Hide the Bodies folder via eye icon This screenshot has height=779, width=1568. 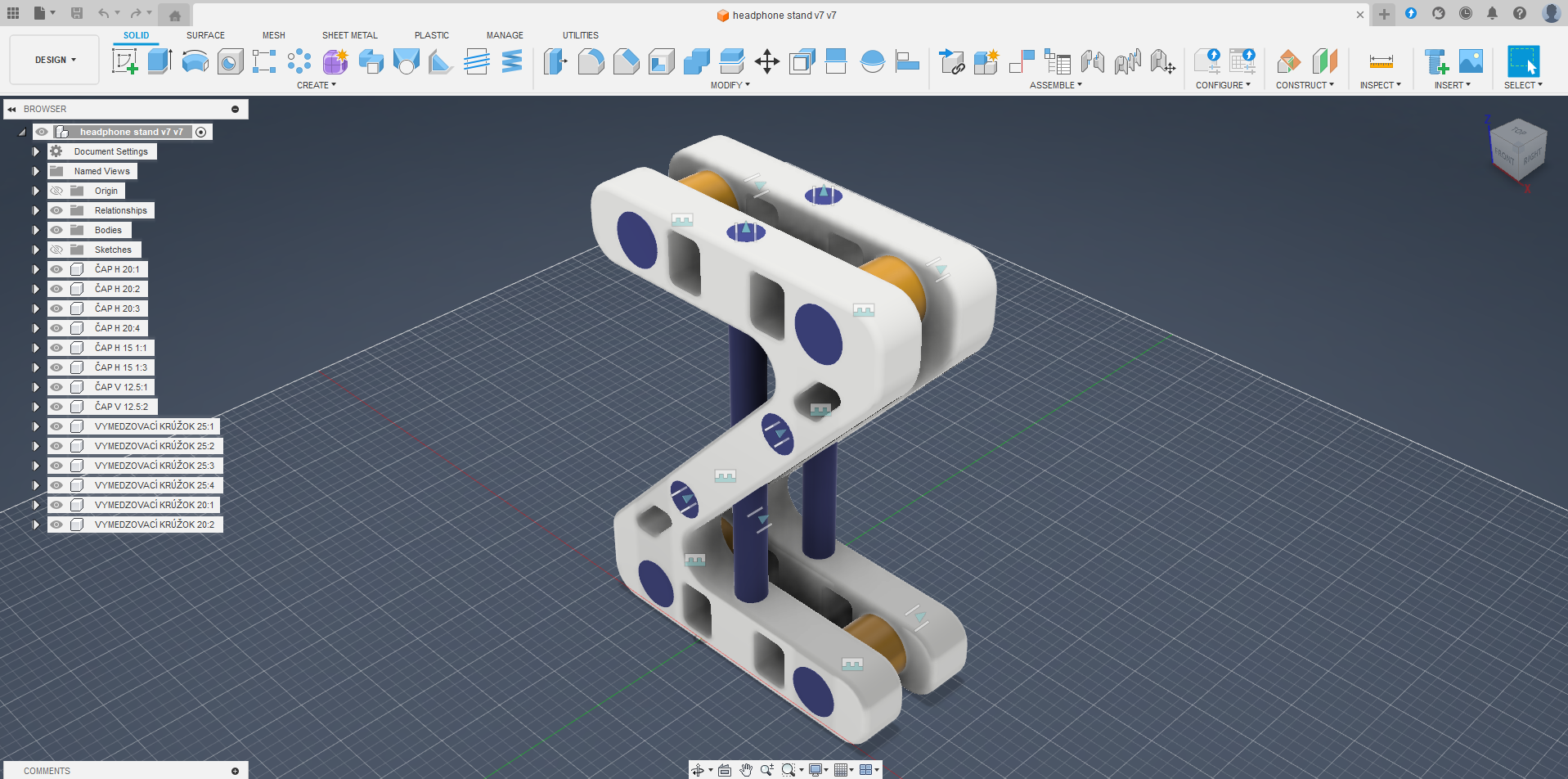tap(56, 230)
